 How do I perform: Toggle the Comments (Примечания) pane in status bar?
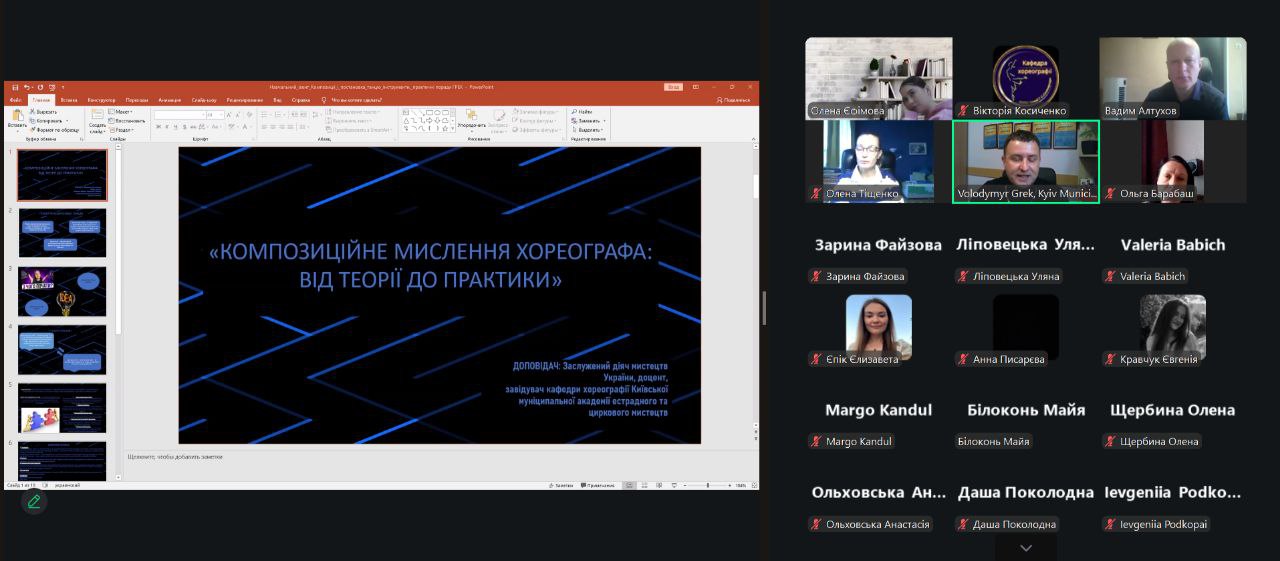pos(597,485)
